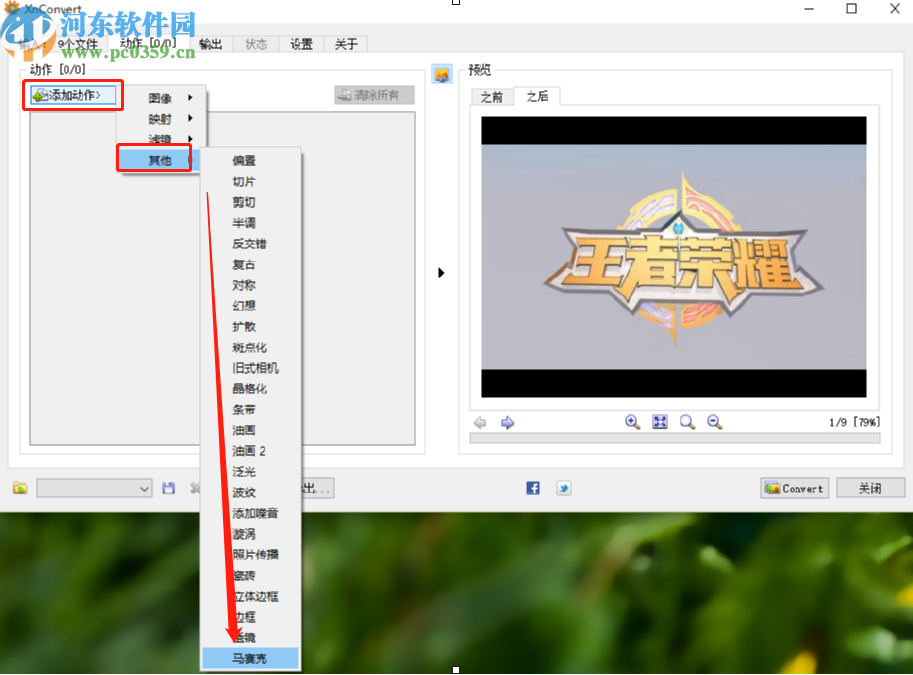Share on Facebook
This screenshot has height=675, width=913.
click(532, 488)
